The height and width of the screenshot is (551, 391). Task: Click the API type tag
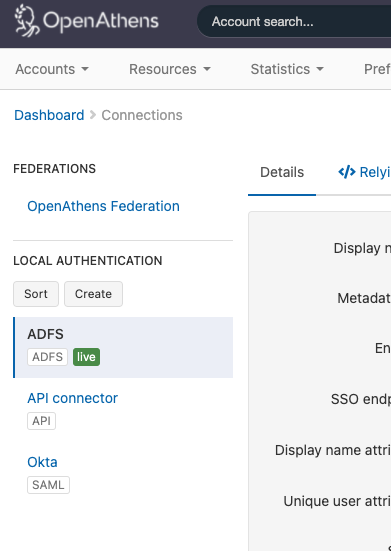(x=41, y=421)
